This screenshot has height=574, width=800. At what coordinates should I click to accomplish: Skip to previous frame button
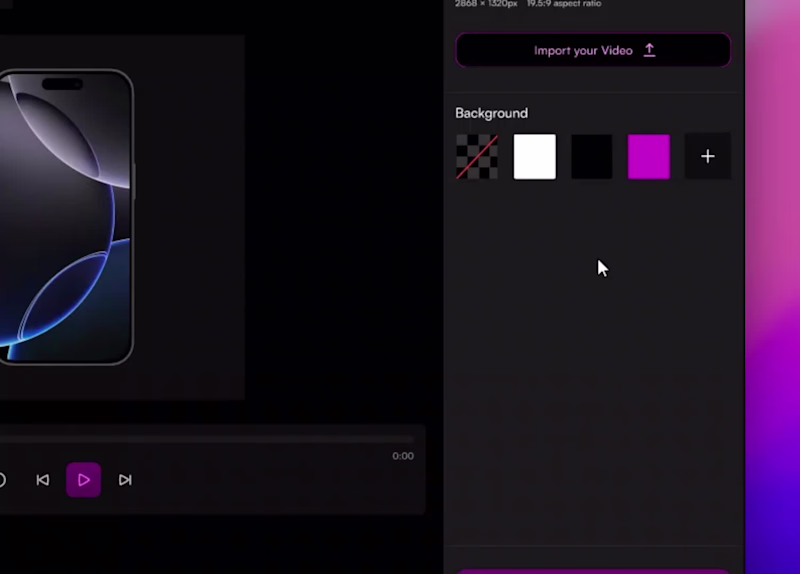tap(43, 480)
